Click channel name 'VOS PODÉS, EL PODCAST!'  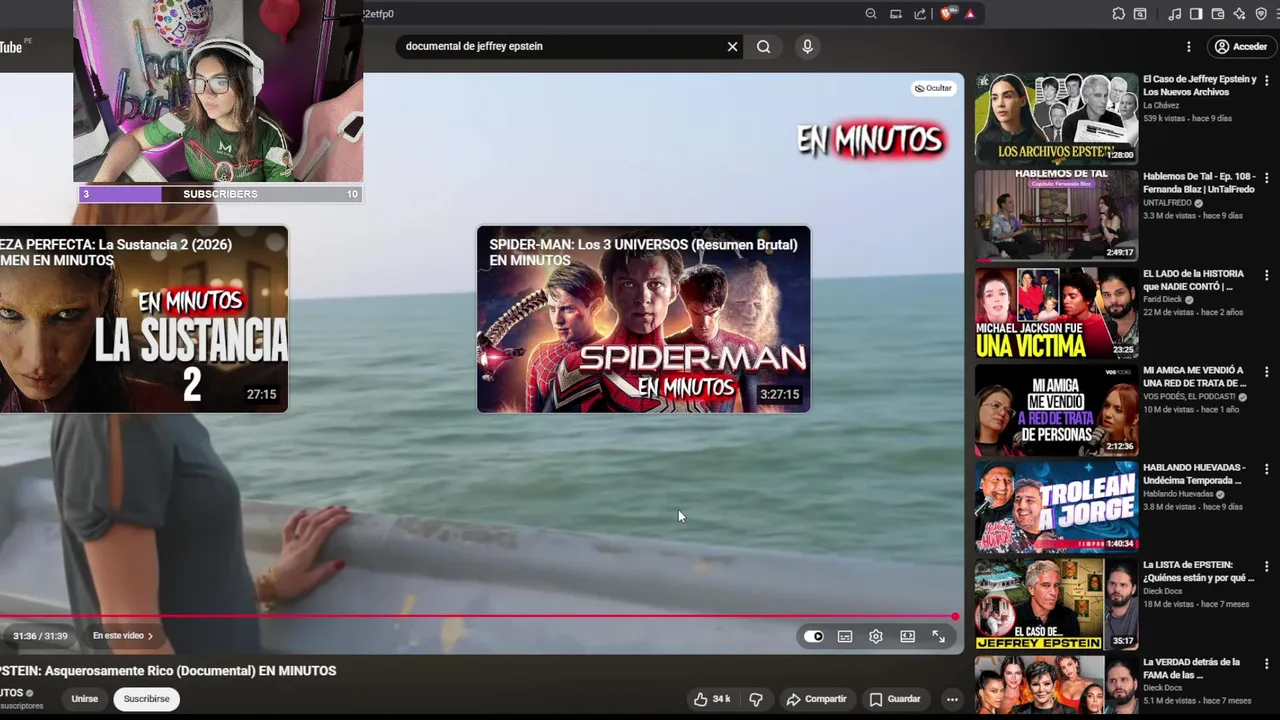1189,397
